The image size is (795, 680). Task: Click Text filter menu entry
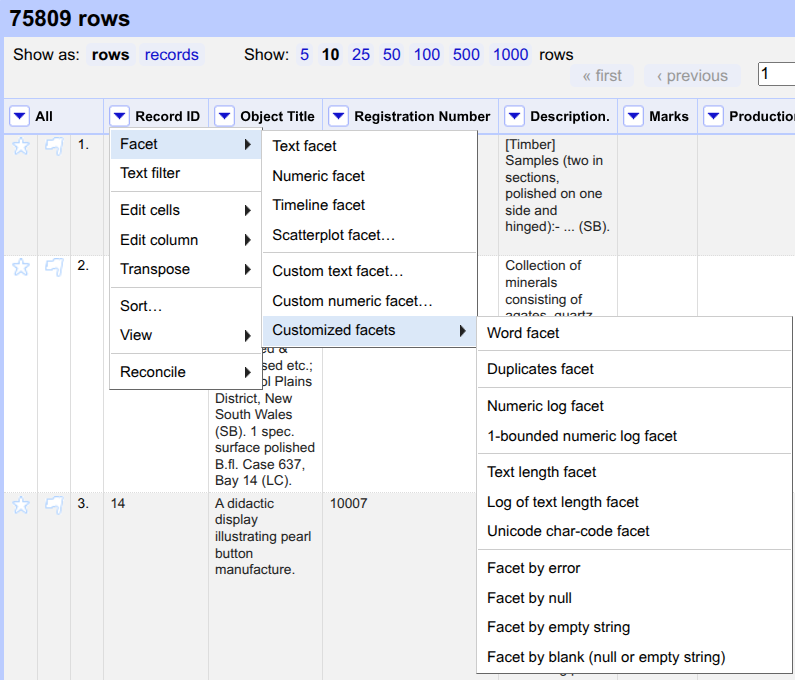point(150,173)
